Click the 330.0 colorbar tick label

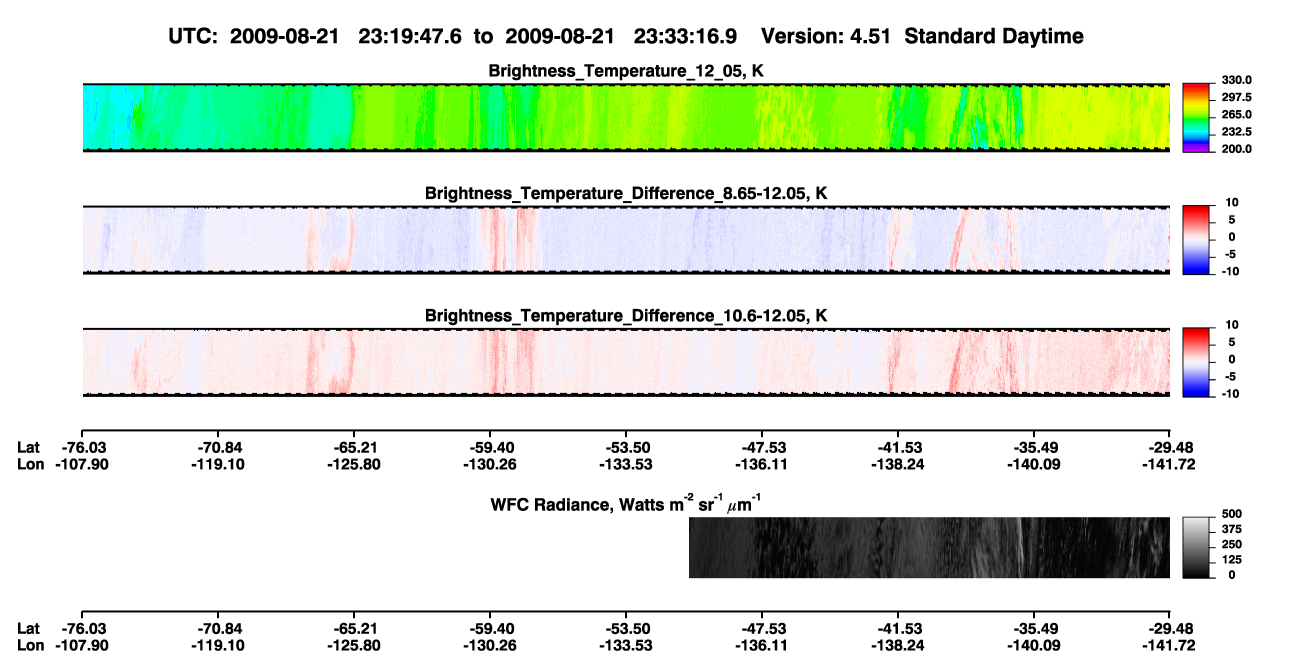pos(1236,80)
